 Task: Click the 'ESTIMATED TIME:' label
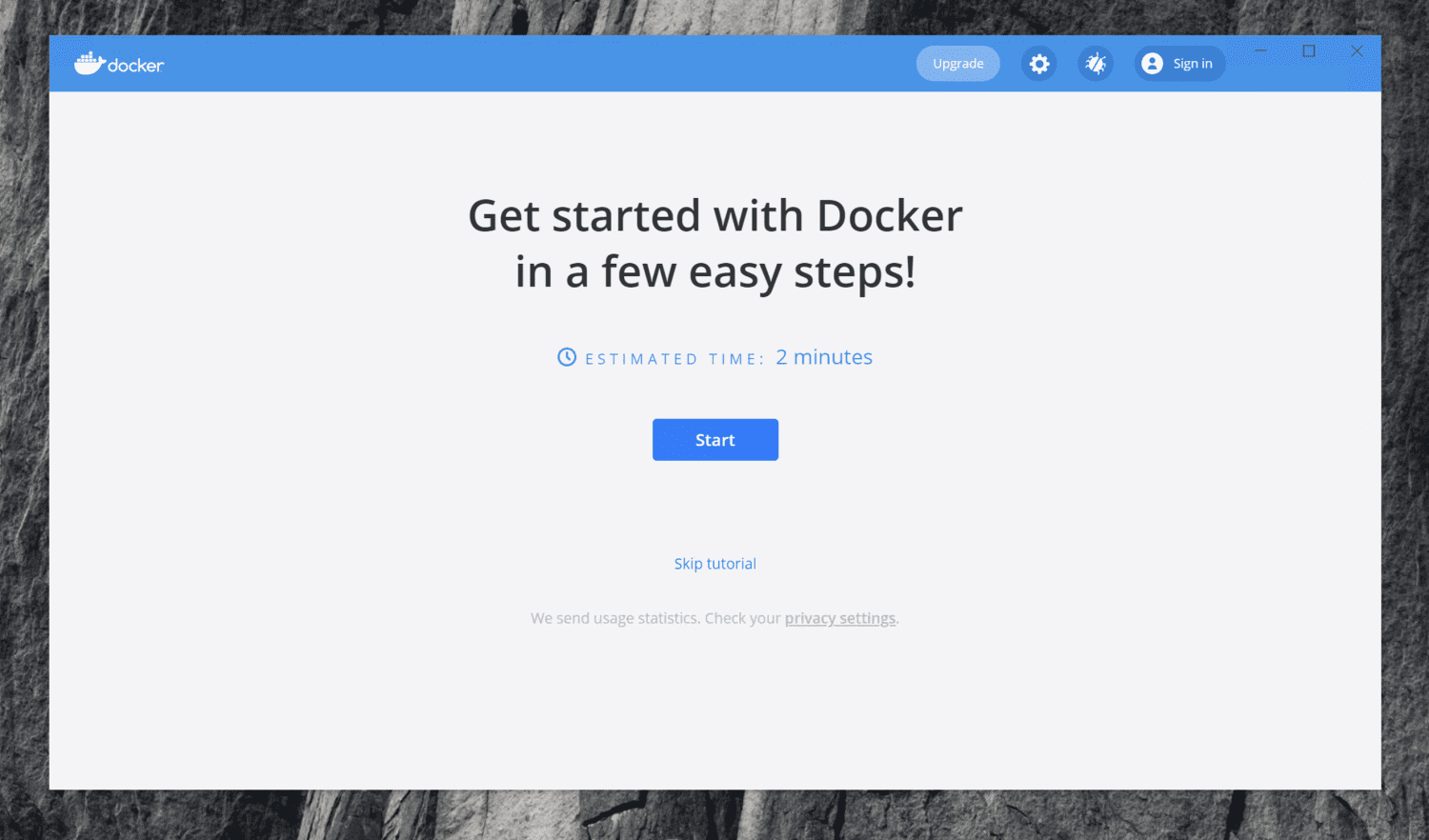coord(674,359)
